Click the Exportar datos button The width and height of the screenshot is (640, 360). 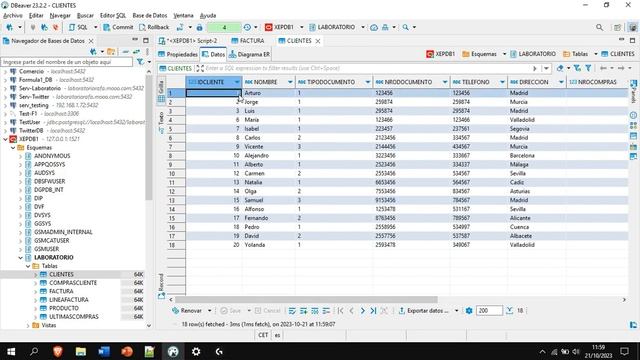[x=424, y=311]
